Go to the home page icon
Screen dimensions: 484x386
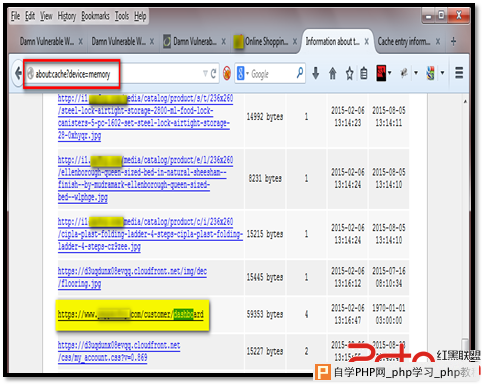(332, 73)
